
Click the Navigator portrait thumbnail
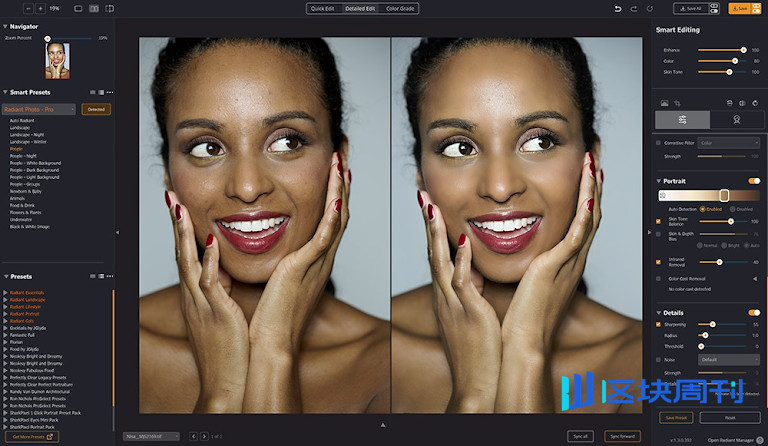pos(57,62)
